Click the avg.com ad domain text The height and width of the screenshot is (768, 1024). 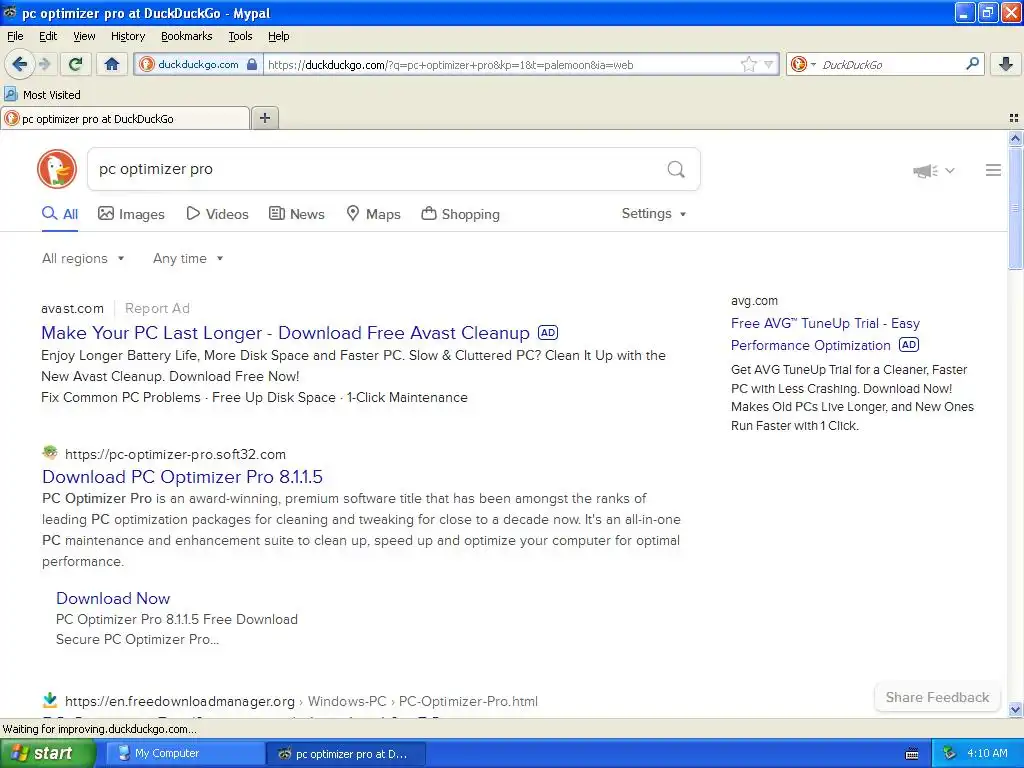pyautogui.click(x=754, y=300)
